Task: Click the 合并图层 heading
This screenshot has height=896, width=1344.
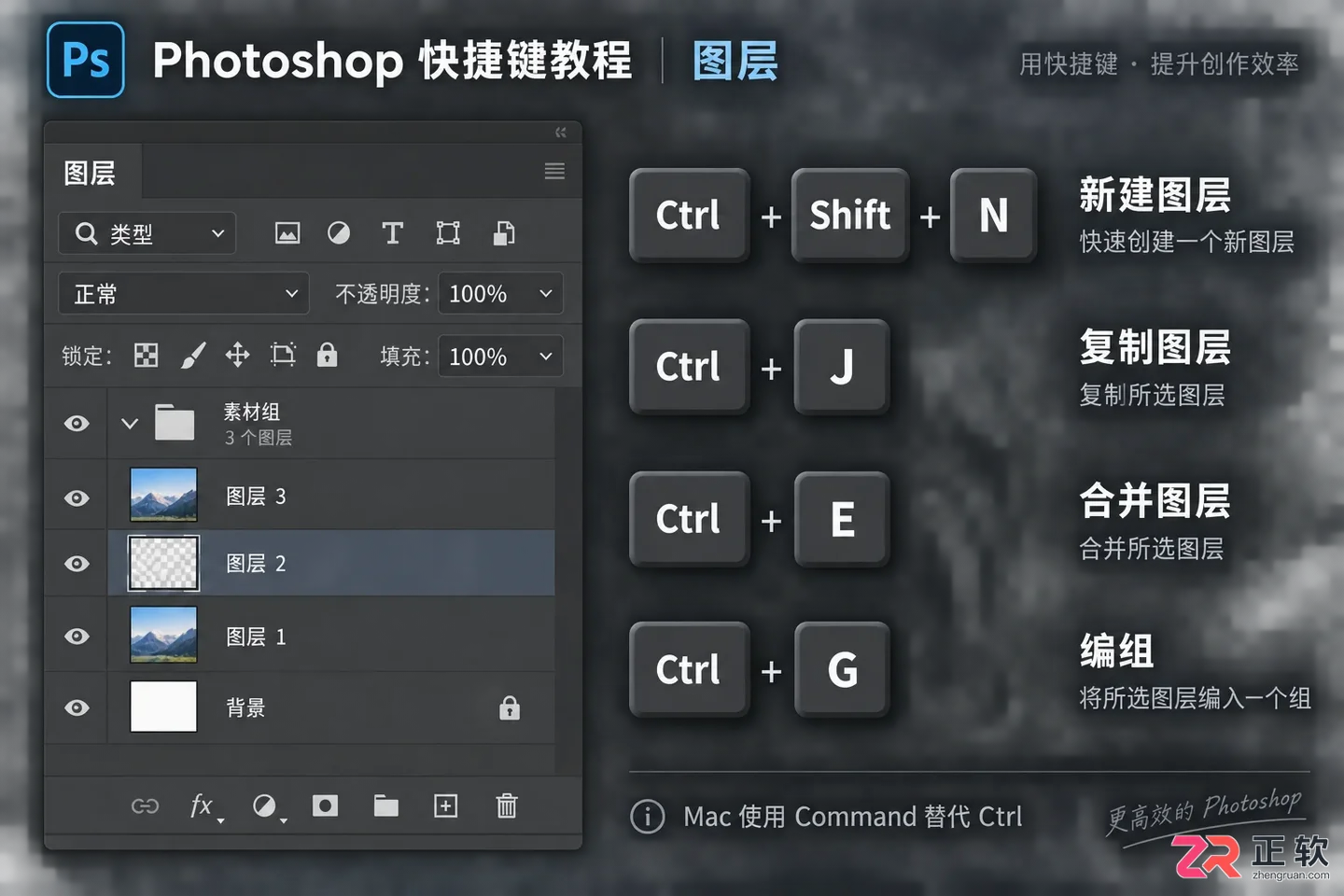Action: [1155, 500]
